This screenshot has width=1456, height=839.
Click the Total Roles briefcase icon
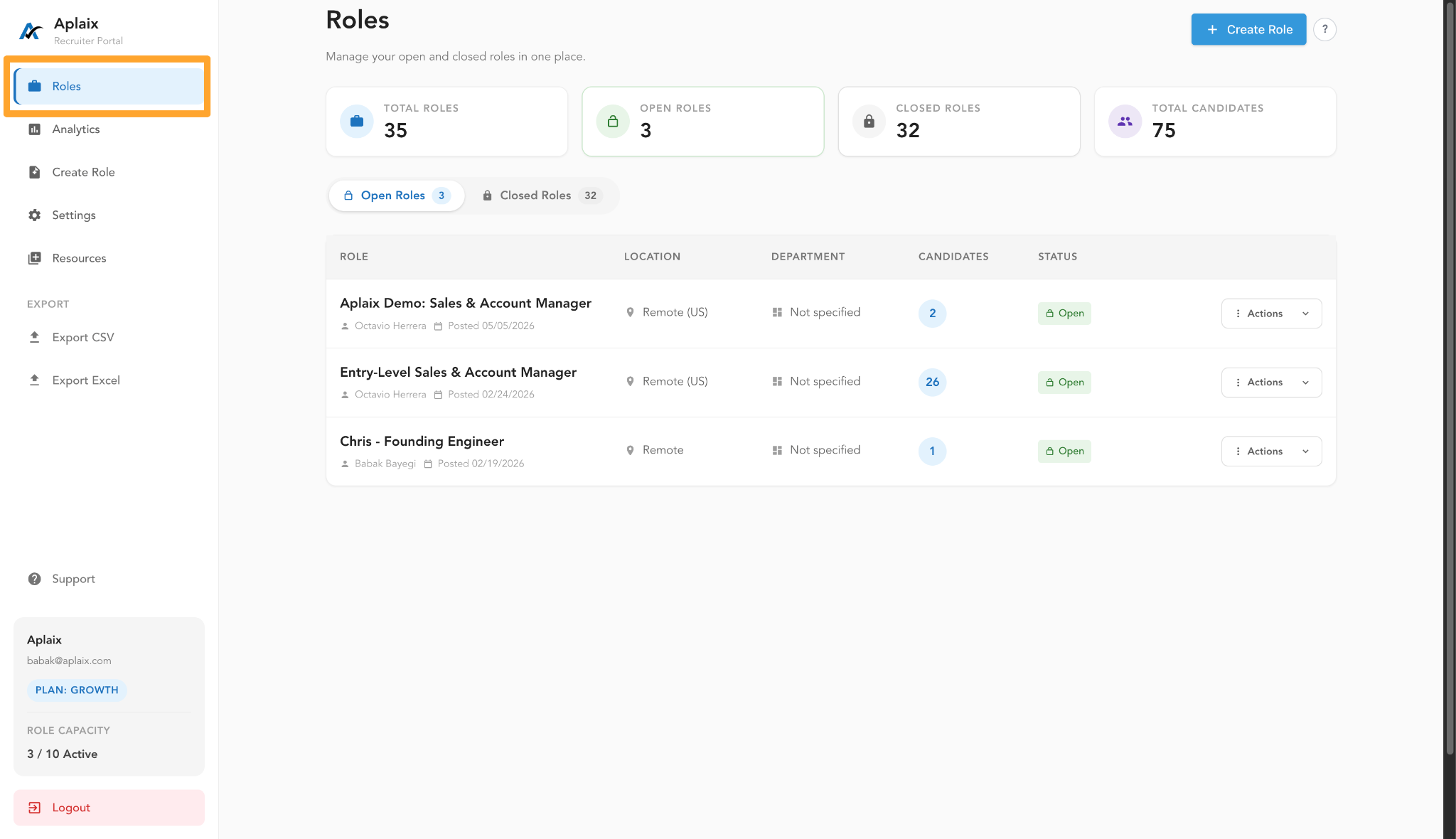pyautogui.click(x=357, y=122)
